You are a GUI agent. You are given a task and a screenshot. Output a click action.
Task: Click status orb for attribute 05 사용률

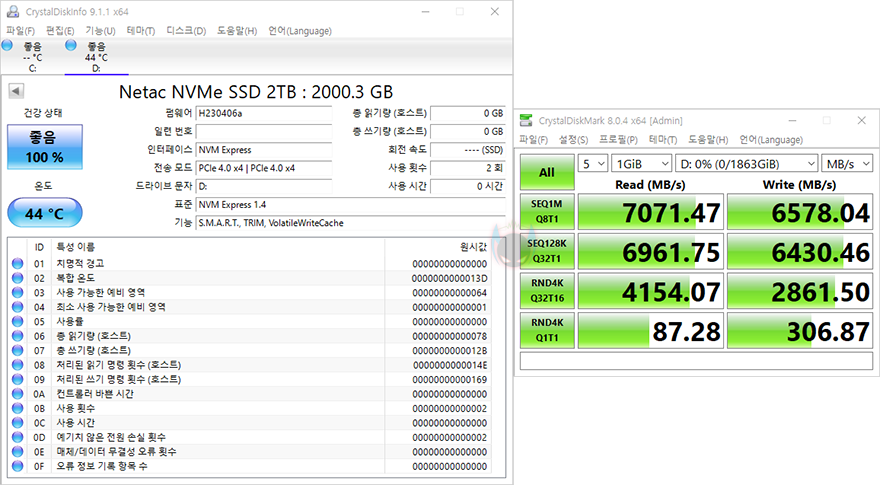(x=17, y=322)
